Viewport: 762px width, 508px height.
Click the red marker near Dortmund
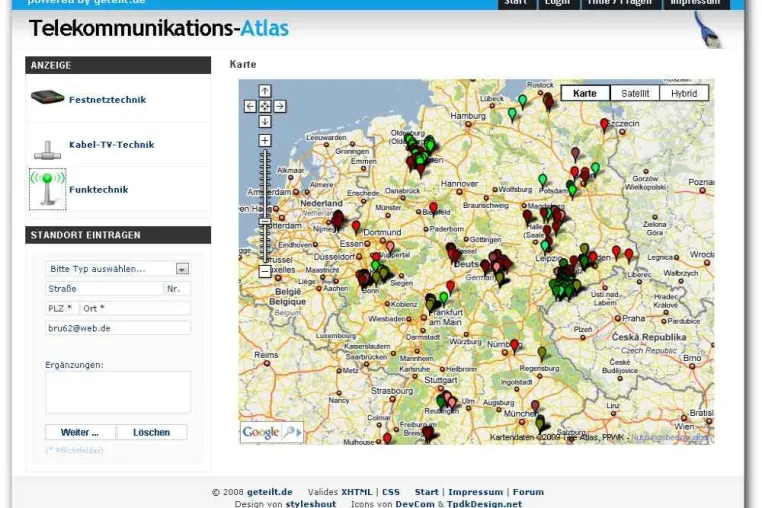pyautogui.click(x=356, y=227)
